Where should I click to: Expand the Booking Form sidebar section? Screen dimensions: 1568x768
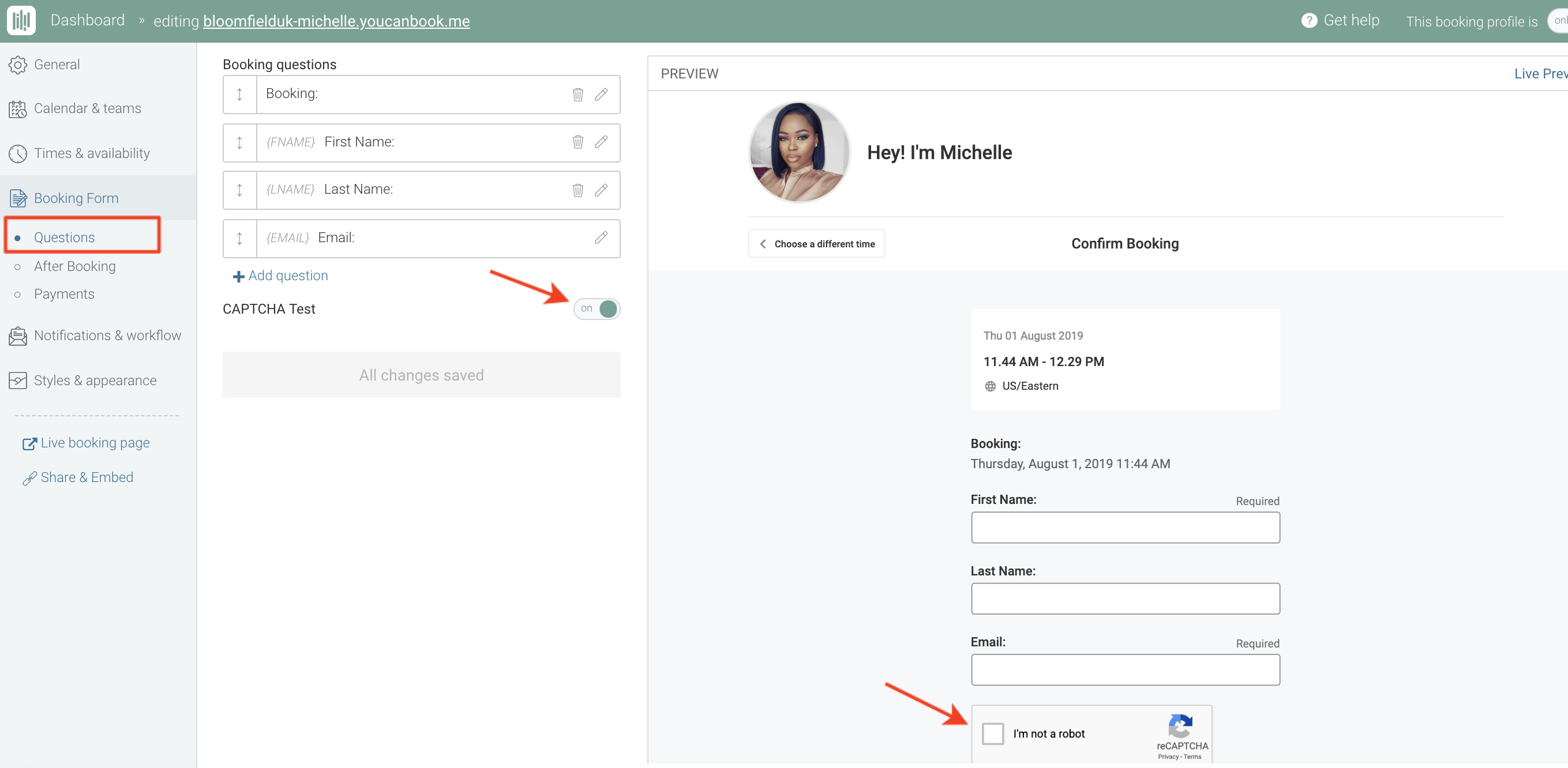76,198
